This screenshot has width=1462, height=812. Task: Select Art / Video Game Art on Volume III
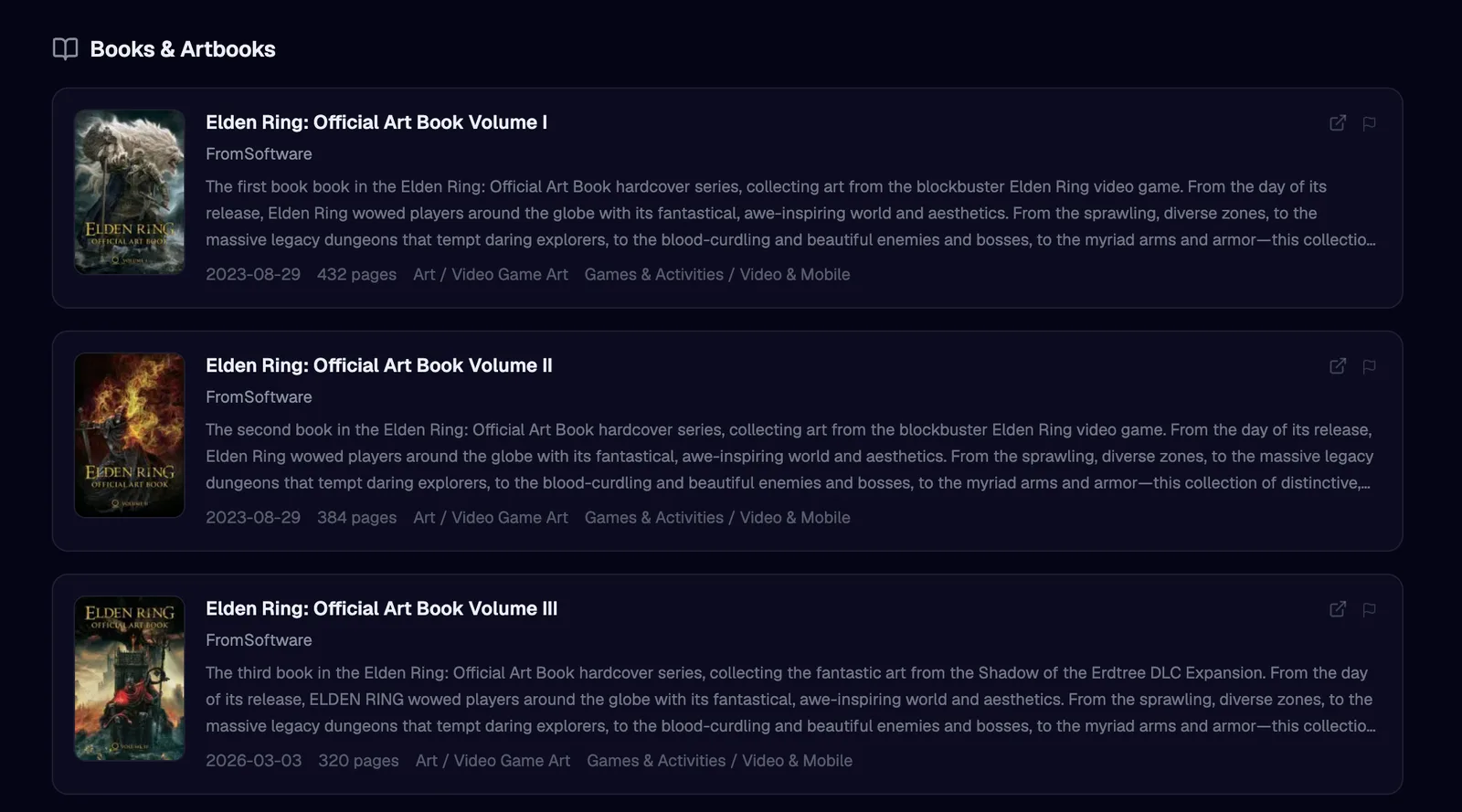pyautogui.click(x=493, y=760)
